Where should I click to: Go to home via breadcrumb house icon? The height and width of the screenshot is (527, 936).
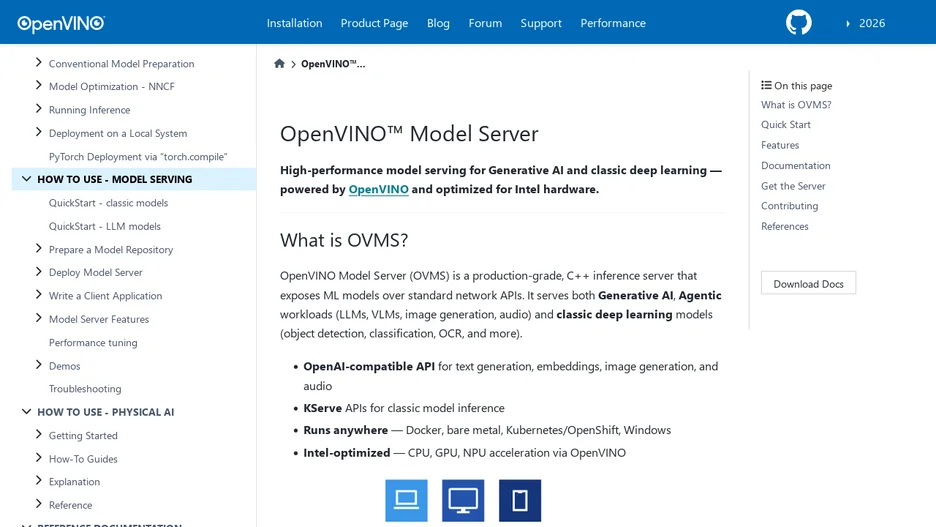(279, 63)
